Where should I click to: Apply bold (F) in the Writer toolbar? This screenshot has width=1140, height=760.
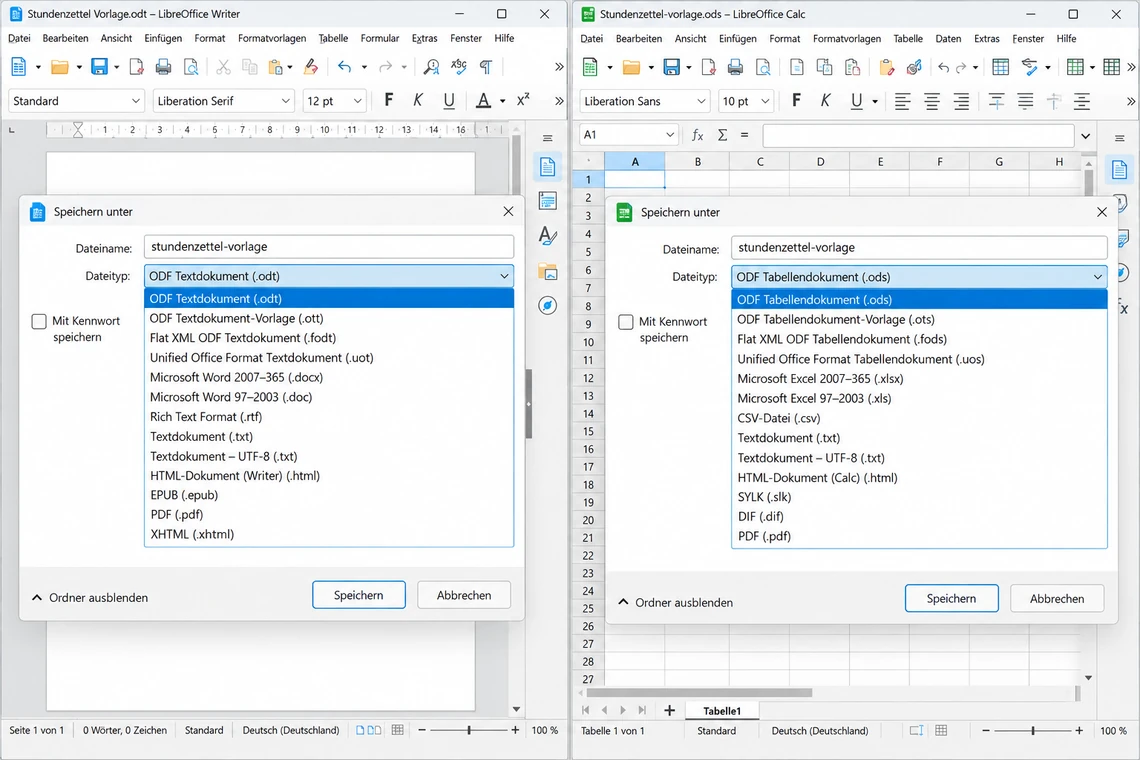pyautogui.click(x=389, y=100)
